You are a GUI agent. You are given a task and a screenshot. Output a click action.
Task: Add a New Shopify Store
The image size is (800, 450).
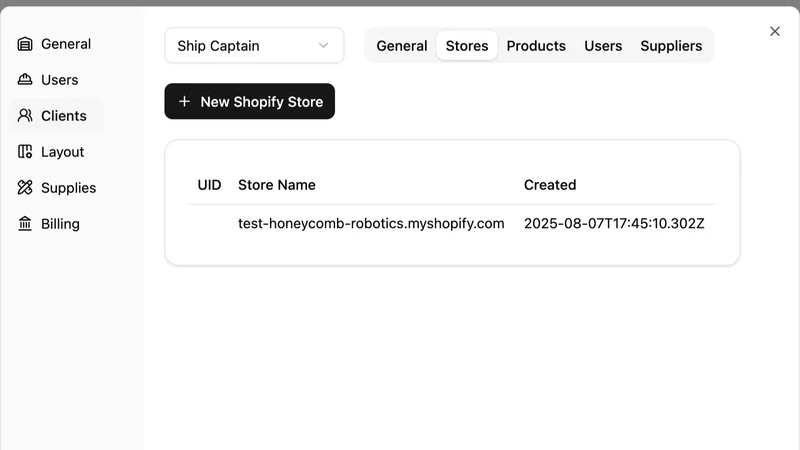tap(249, 101)
